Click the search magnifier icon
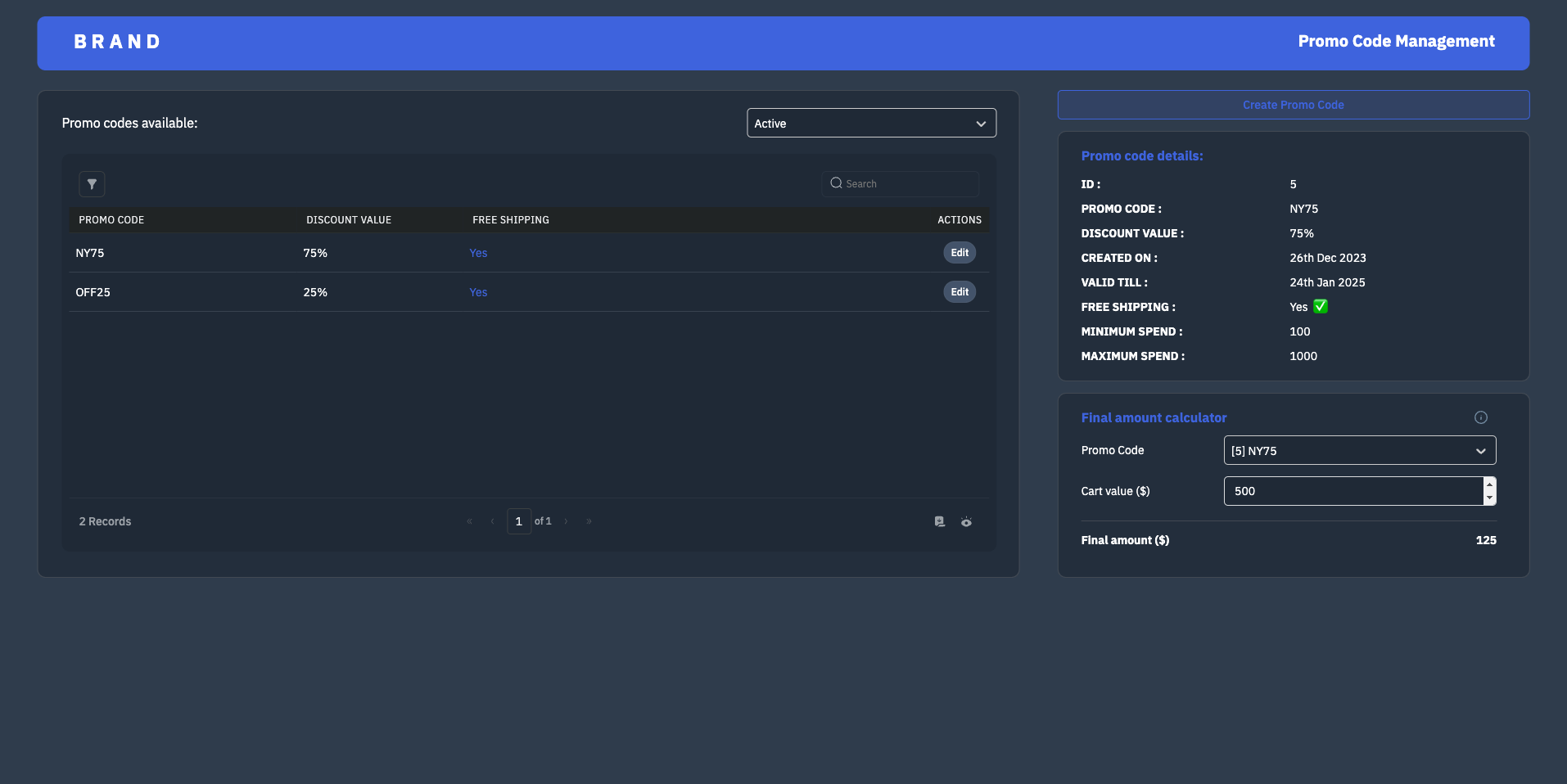This screenshot has height=784, width=1567. point(836,183)
